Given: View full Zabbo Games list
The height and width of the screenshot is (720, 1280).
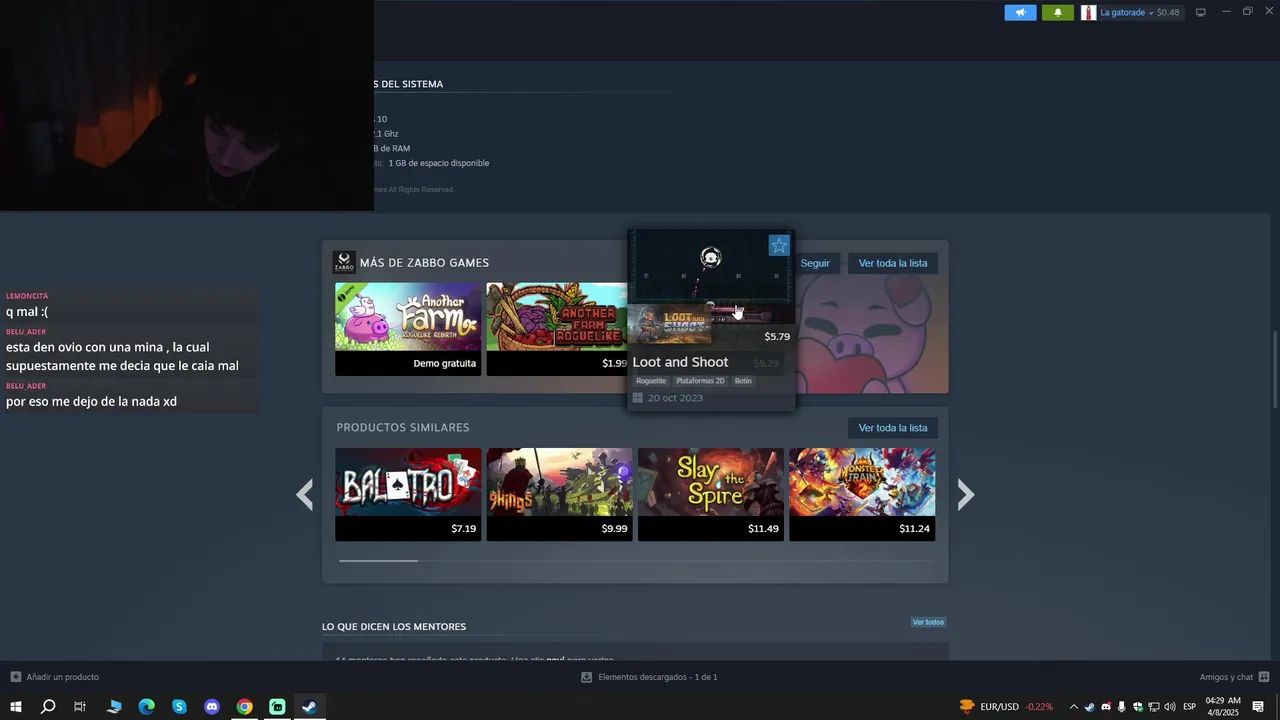Looking at the screenshot, I should (892, 263).
